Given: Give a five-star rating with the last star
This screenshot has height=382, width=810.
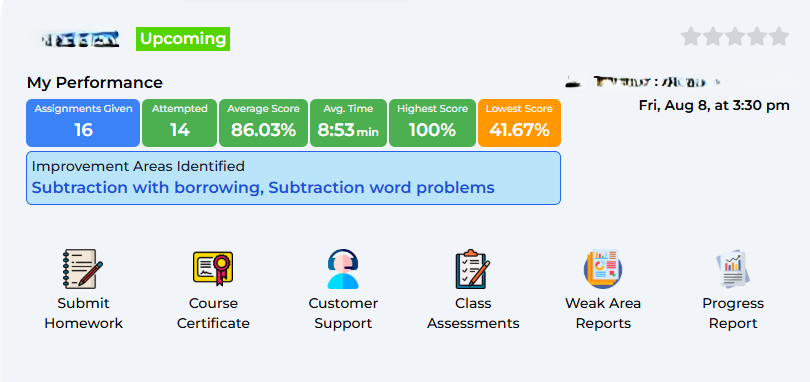Looking at the screenshot, I should point(779,37).
